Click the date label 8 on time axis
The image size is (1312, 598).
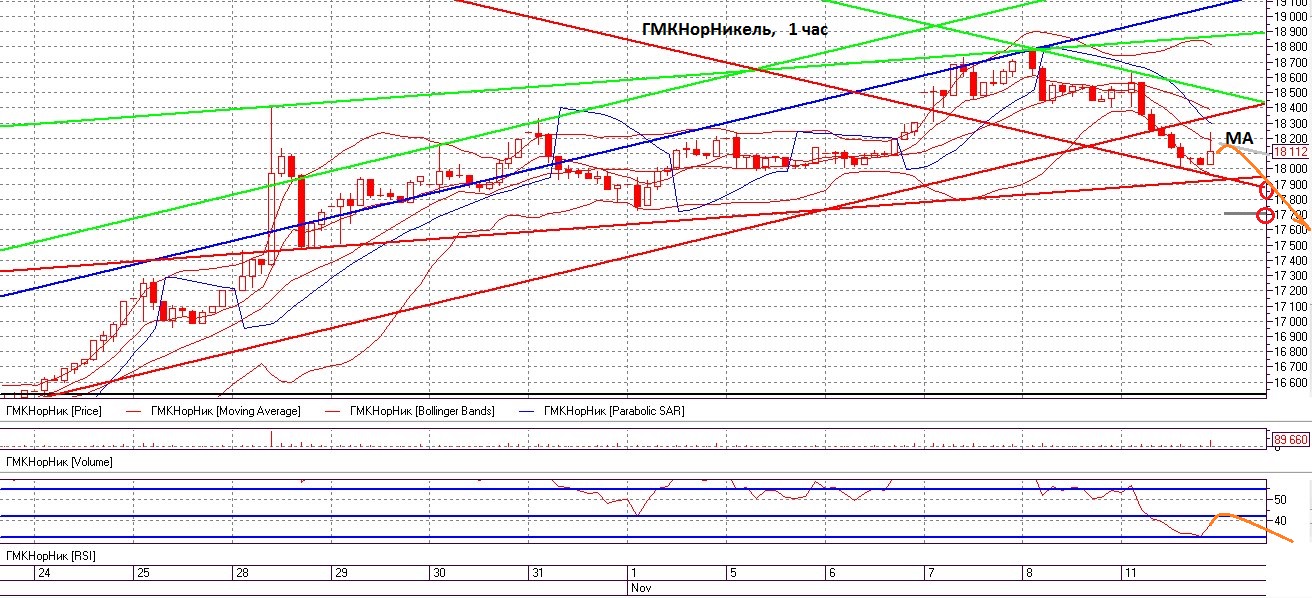coord(1029,574)
